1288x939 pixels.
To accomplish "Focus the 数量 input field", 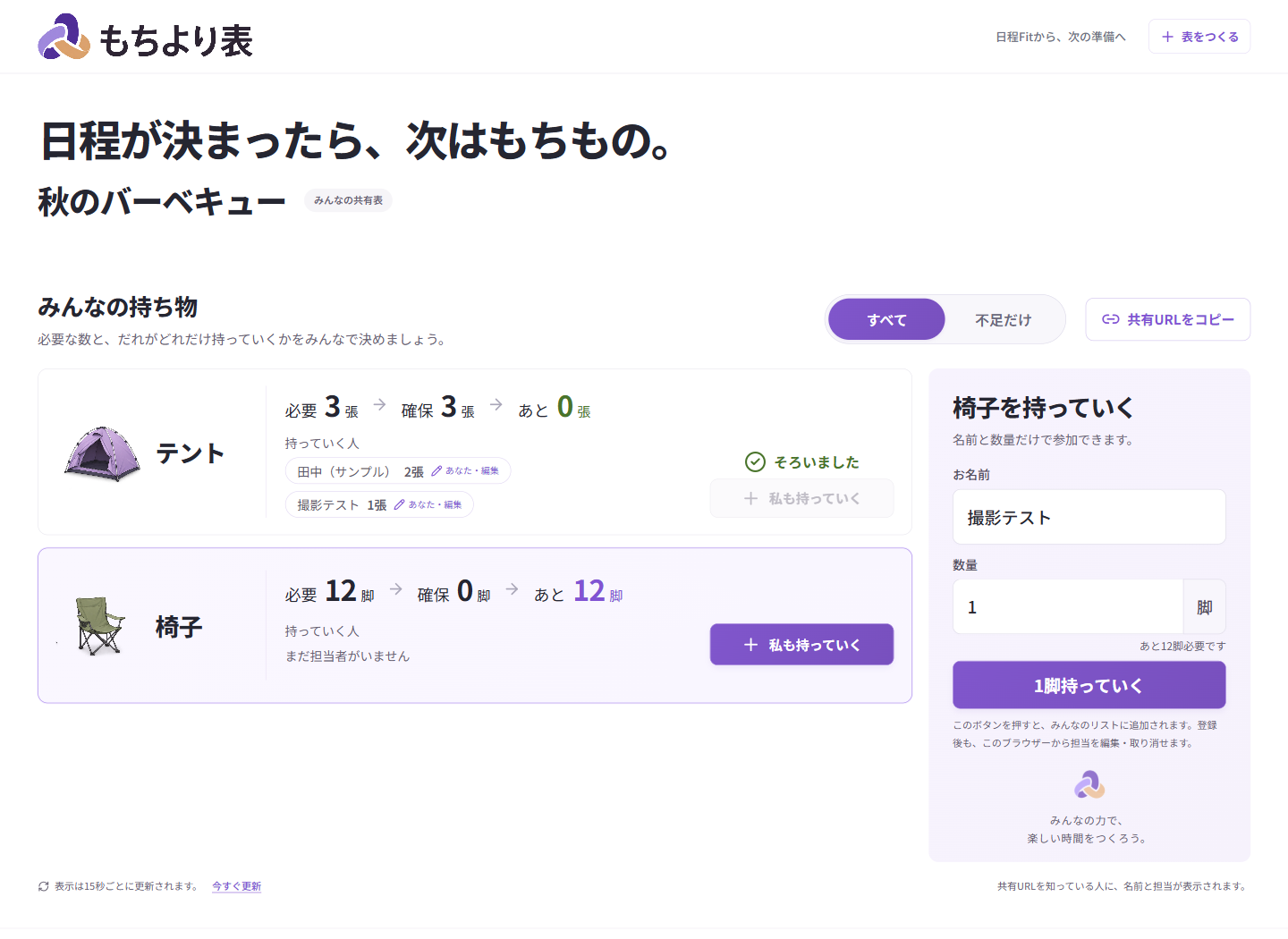I will click(1068, 606).
